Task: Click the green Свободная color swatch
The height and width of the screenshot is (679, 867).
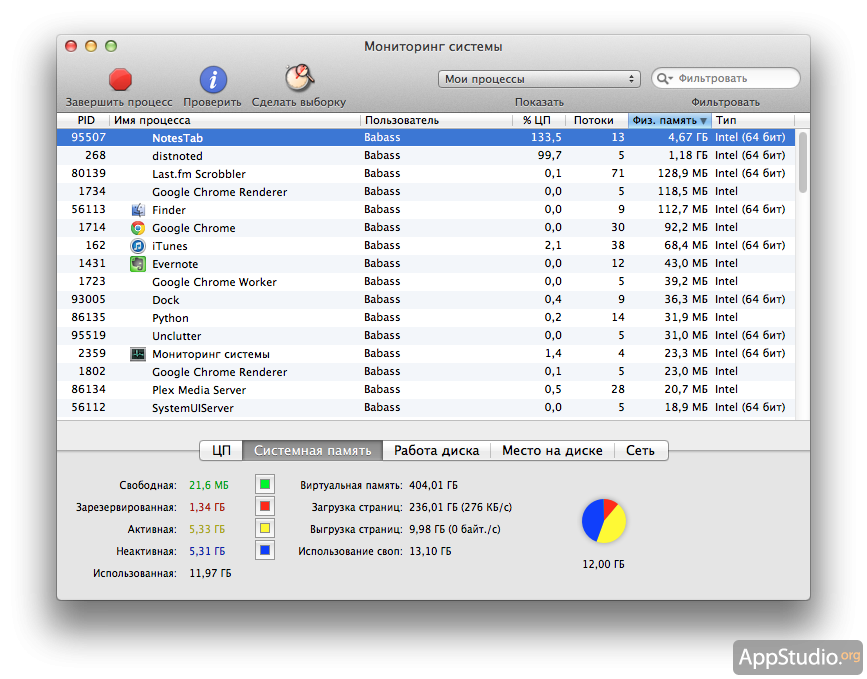Action: (x=265, y=484)
